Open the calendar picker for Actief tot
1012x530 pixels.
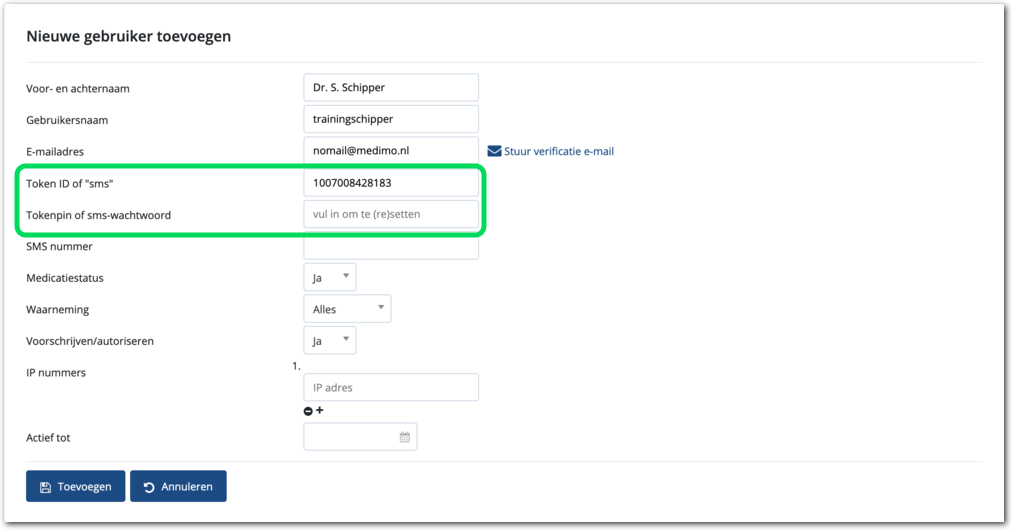coord(405,437)
